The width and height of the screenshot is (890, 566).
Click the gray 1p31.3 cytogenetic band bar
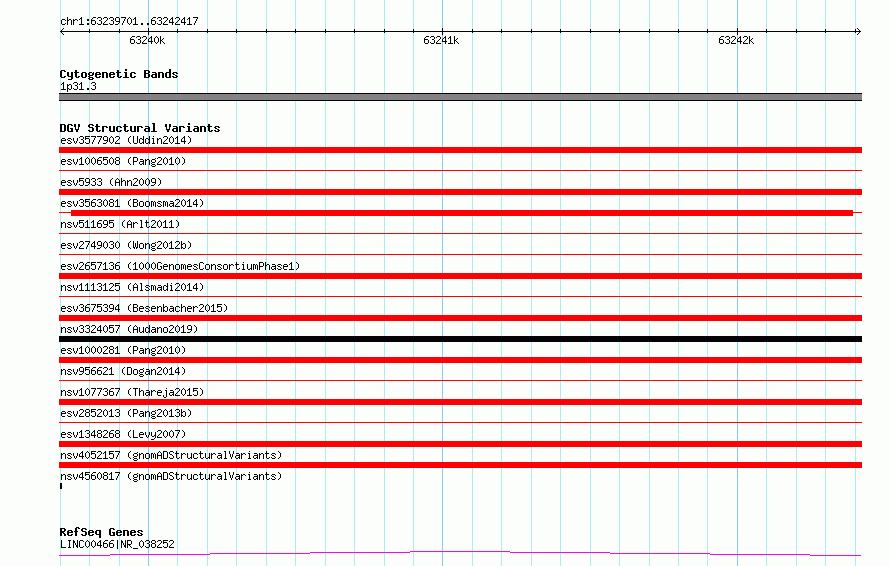coord(460,97)
